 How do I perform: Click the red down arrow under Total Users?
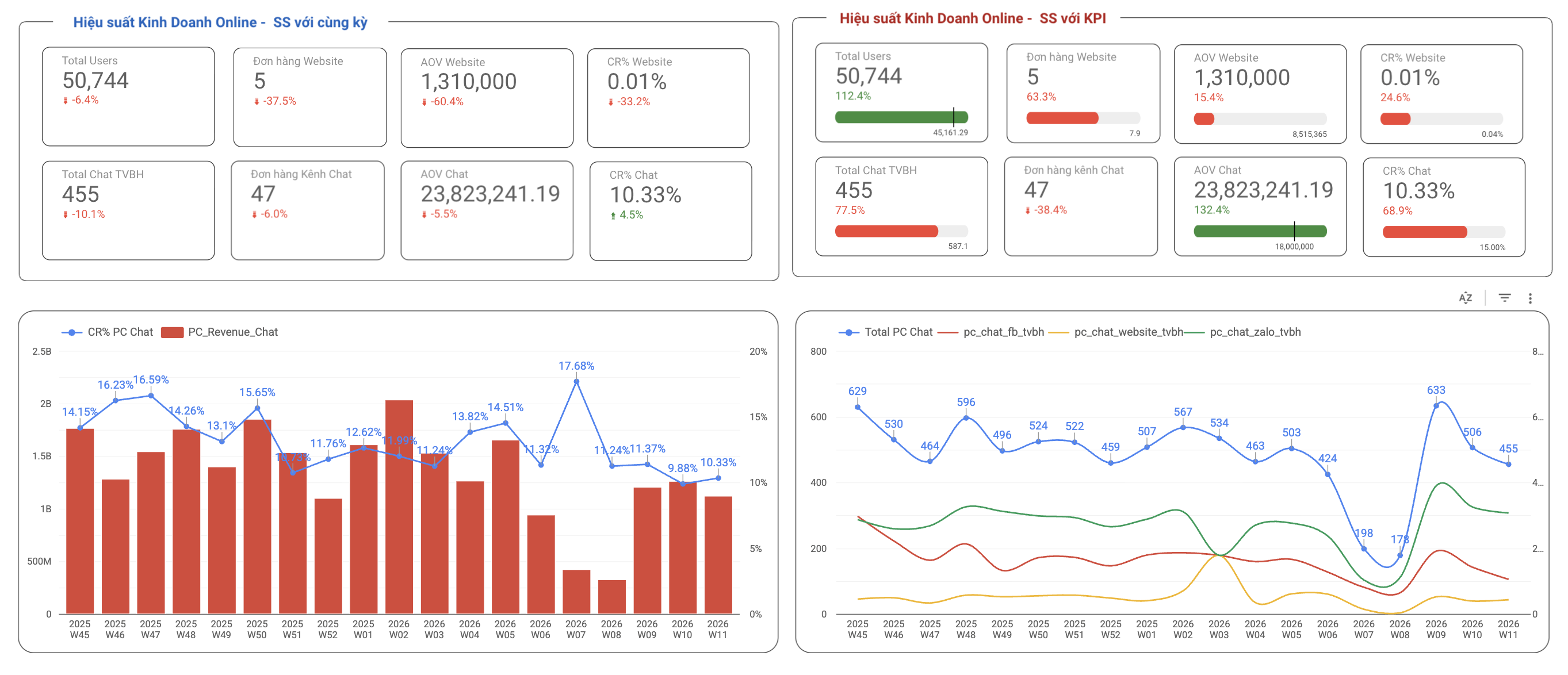[65, 101]
